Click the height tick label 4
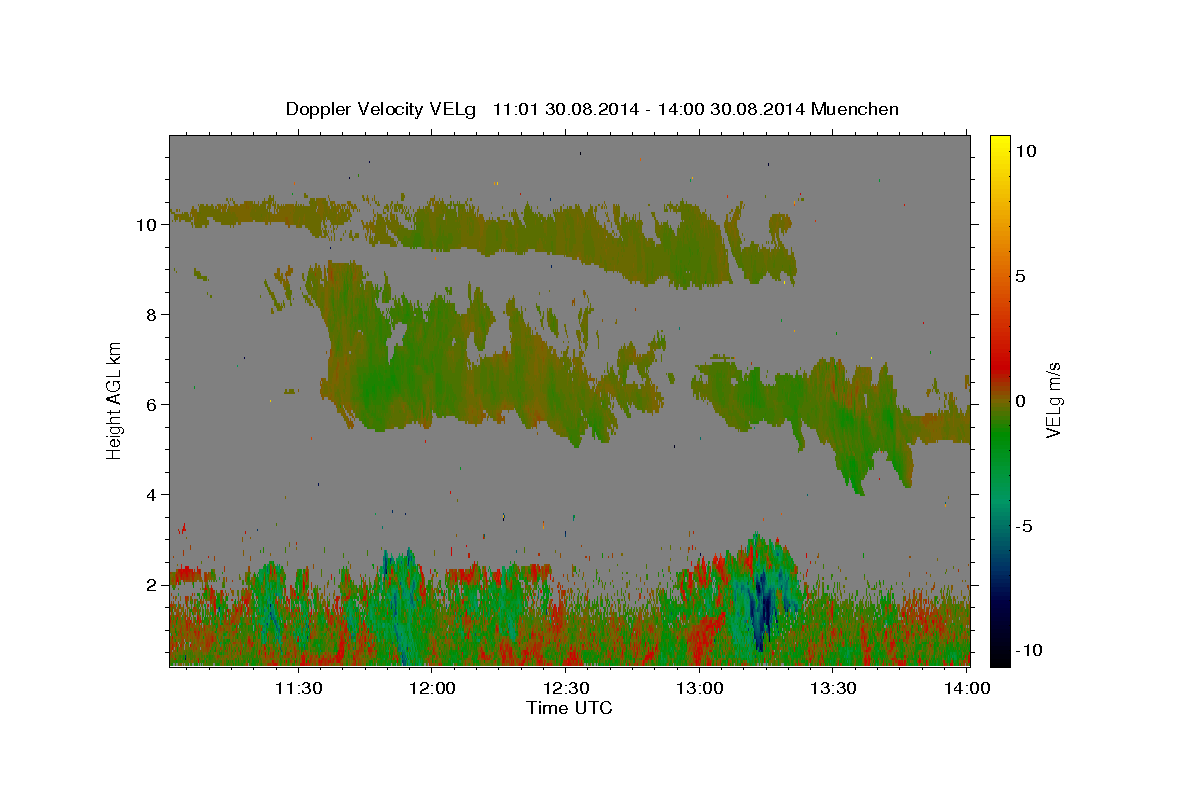 tap(151, 495)
